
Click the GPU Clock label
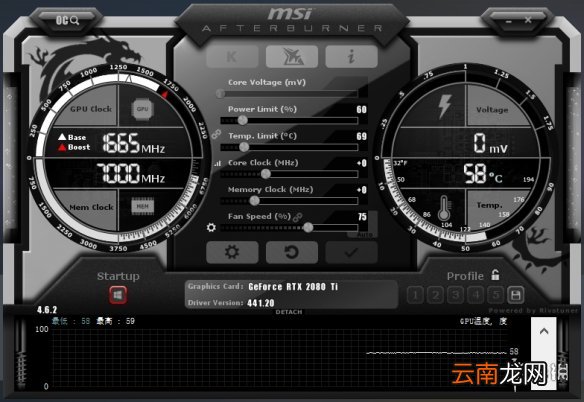coord(91,109)
